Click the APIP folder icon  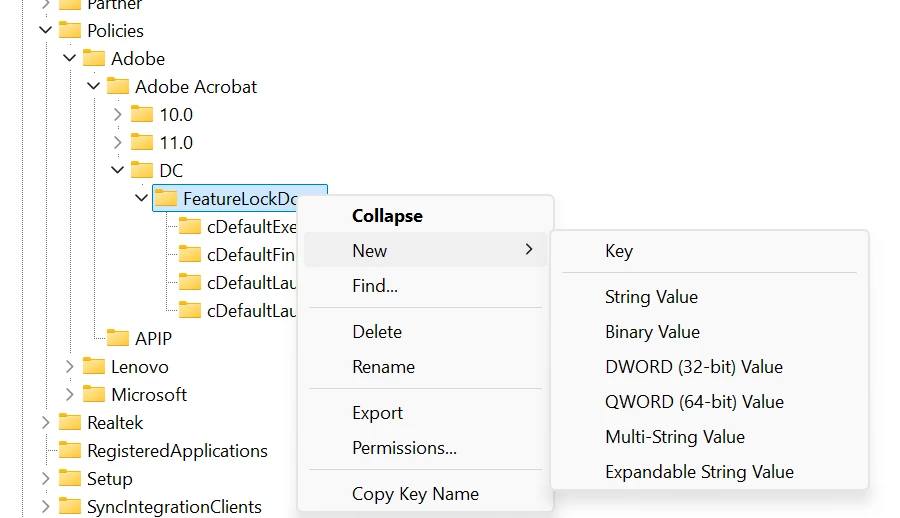pyautogui.click(x=118, y=338)
